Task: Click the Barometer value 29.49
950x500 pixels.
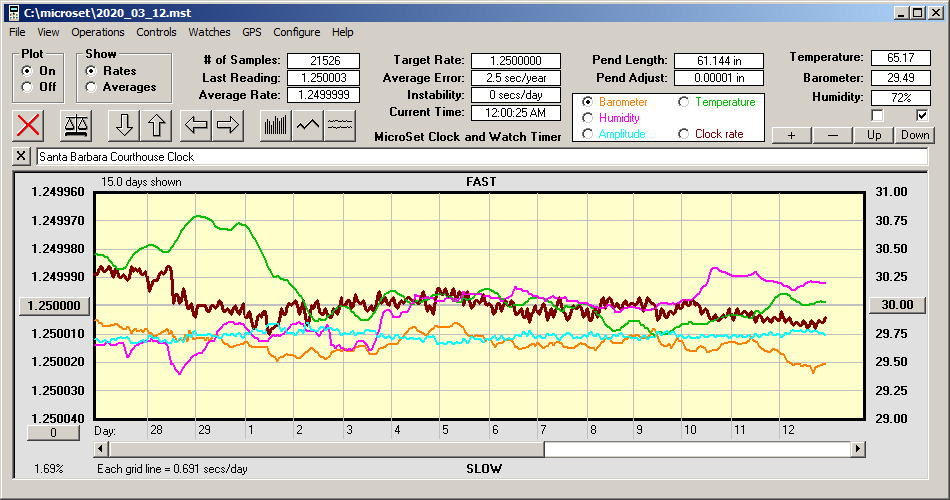Action: 900,78
